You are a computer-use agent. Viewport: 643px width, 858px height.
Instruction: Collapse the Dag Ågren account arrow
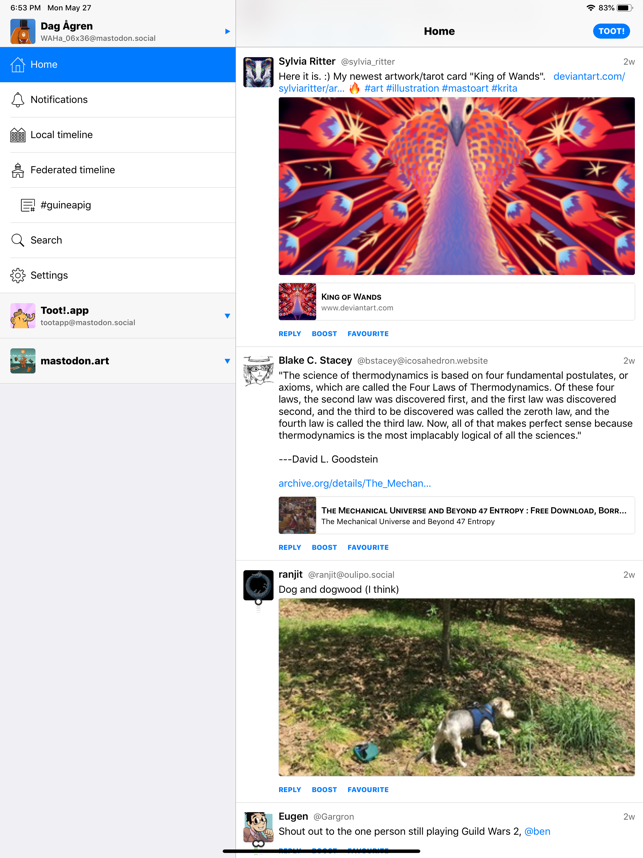[227, 32]
